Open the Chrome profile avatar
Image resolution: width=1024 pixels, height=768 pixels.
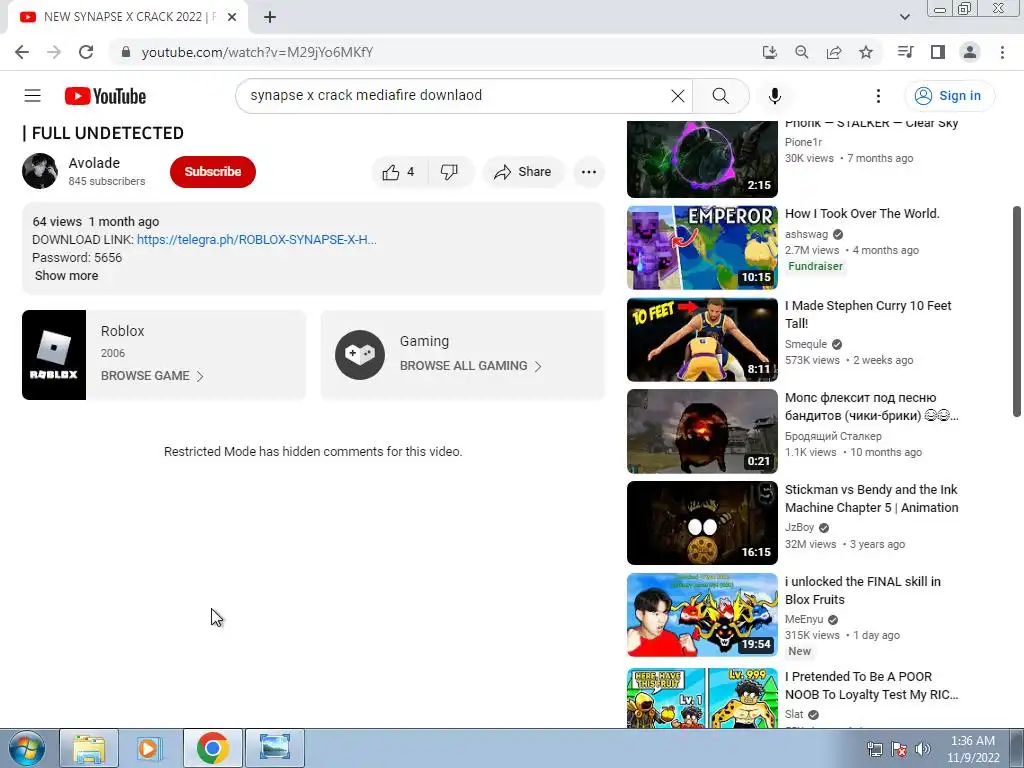click(x=970, y=52)
